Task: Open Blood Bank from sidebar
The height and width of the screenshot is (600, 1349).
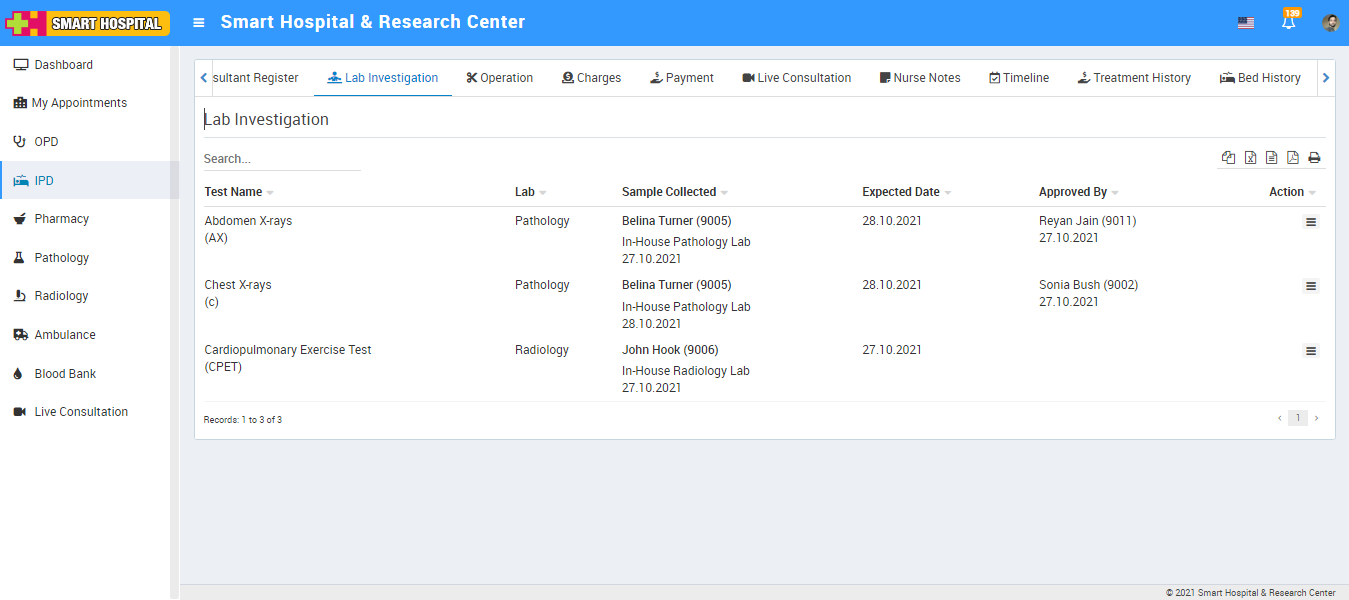Action: tap(65, 374)
